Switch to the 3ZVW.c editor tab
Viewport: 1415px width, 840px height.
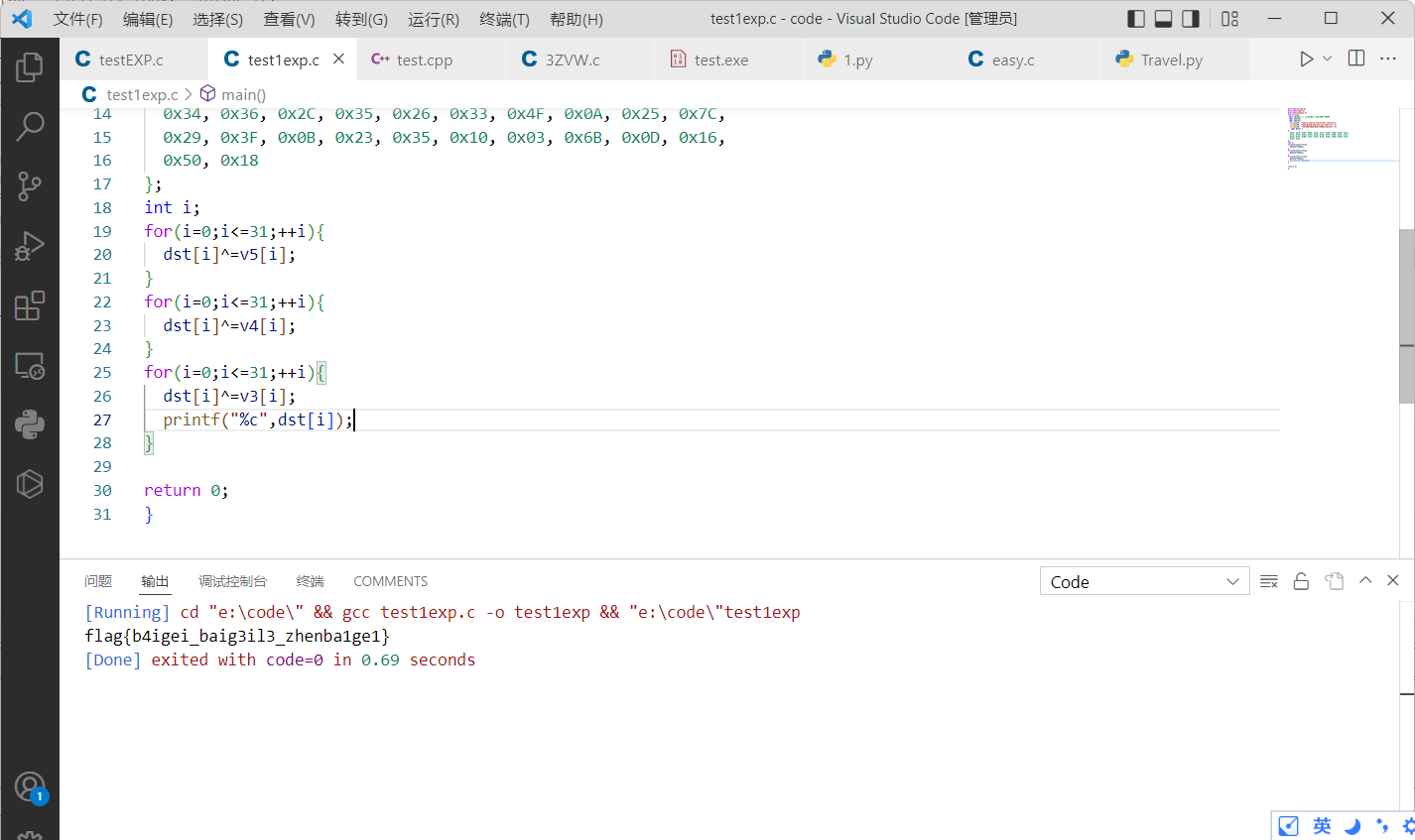click(579, 60)
